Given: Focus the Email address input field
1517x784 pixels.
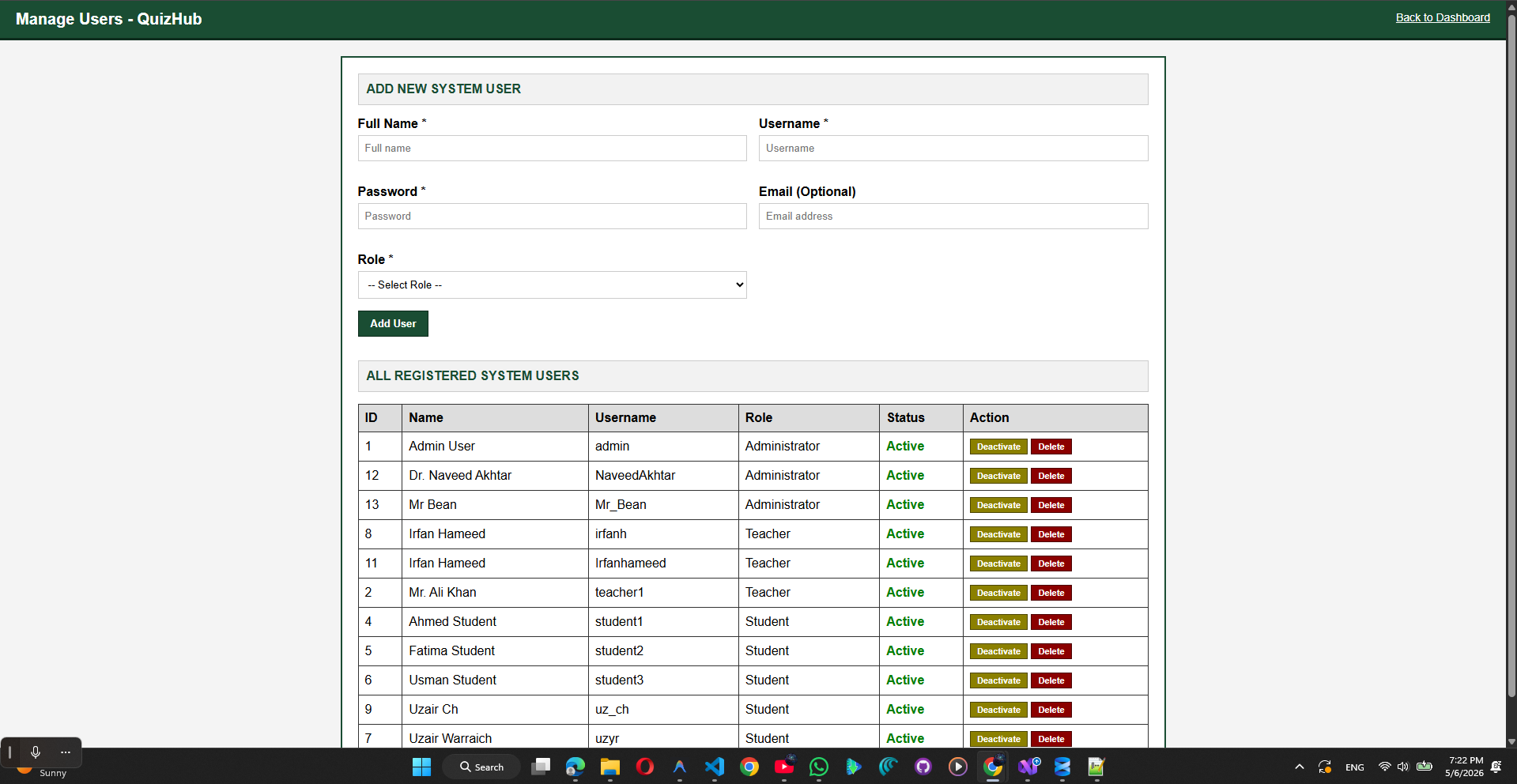Looking at the screenshot, I should pyautogui.click(x=953, y=217).
